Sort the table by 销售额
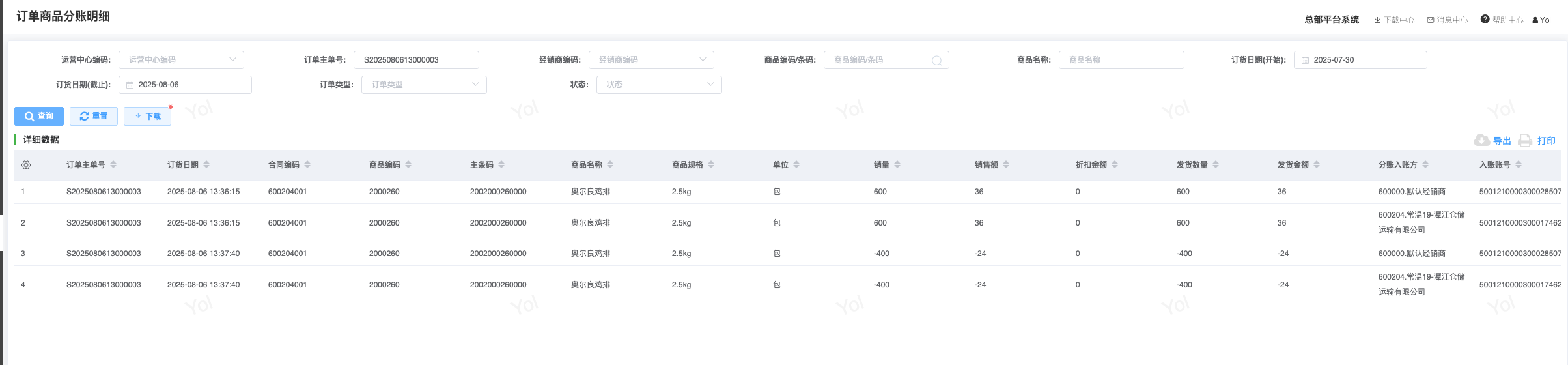1568x365 pixels. pos(1006,165)
